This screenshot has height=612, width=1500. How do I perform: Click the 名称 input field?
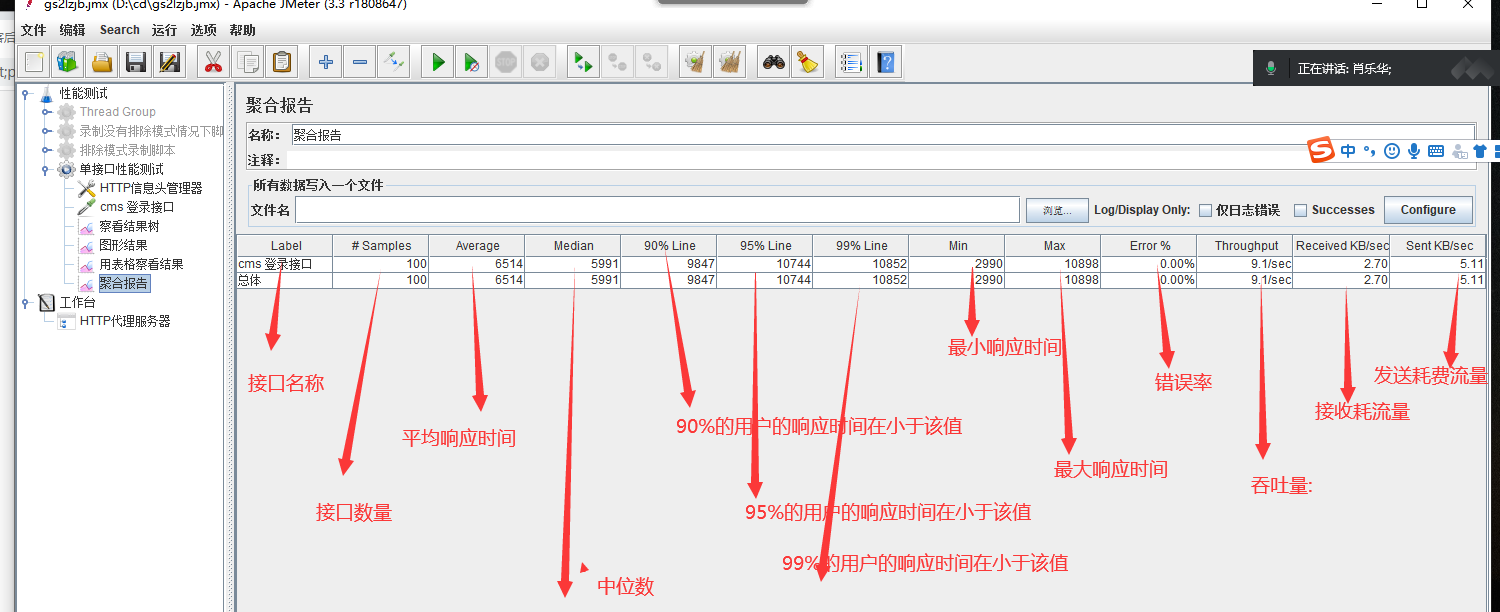pyautogui.click(x=882, y=135)
